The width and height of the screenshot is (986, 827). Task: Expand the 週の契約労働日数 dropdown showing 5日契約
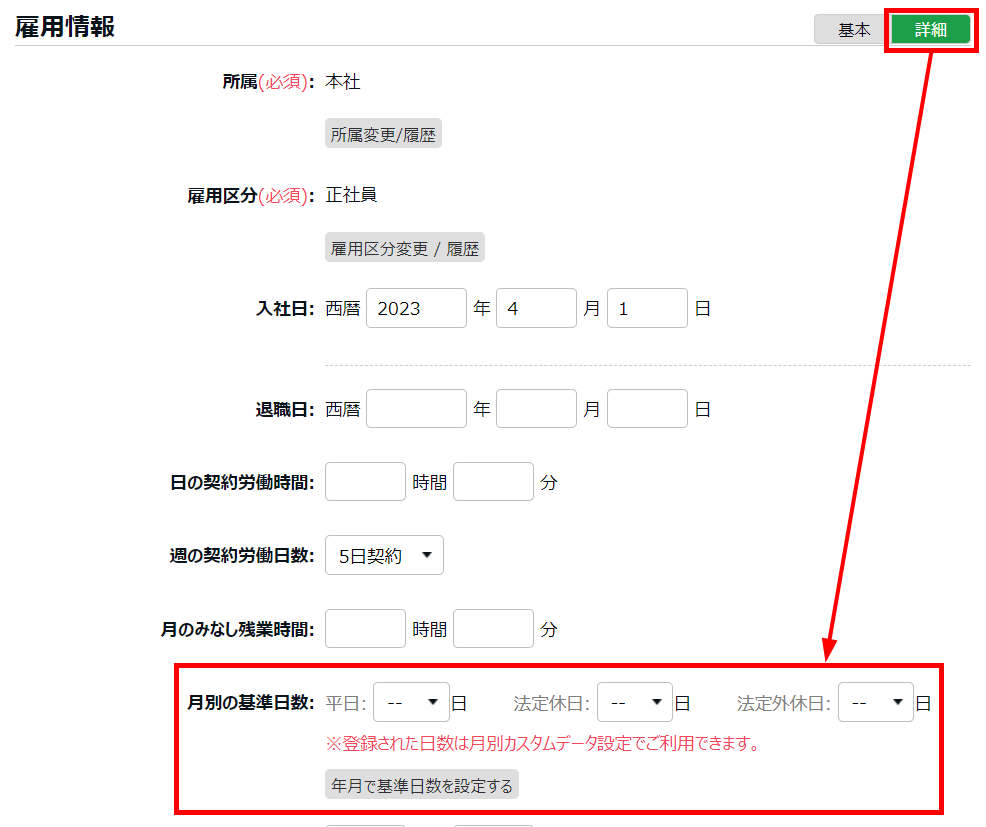384,556
